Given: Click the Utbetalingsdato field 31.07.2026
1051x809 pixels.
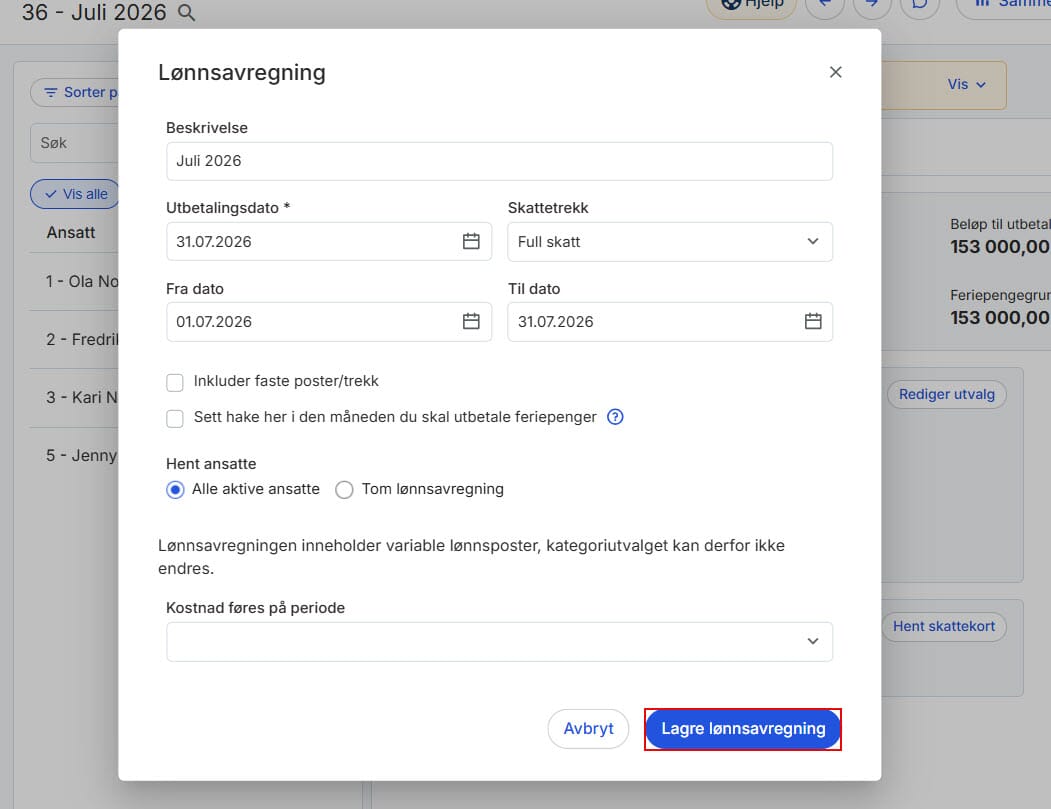Looking at the screenshot, I should coord(329,242).
